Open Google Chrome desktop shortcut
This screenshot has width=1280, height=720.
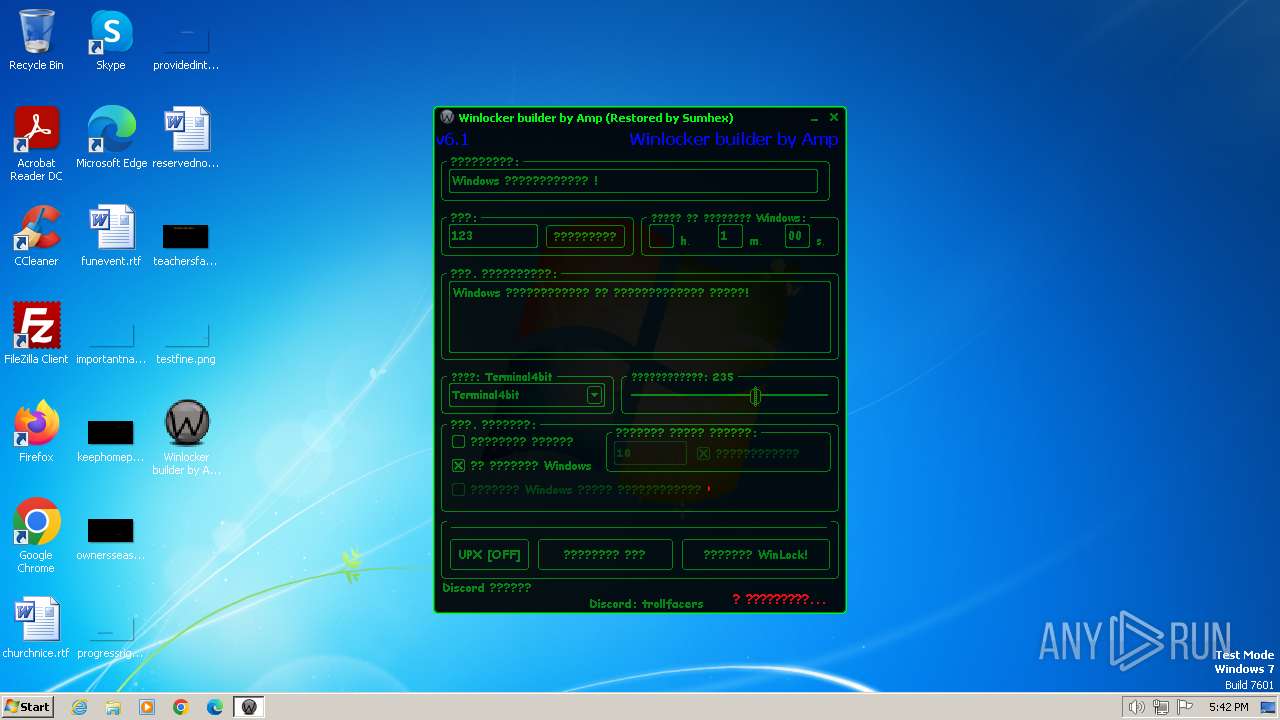[x=36, y=536]
